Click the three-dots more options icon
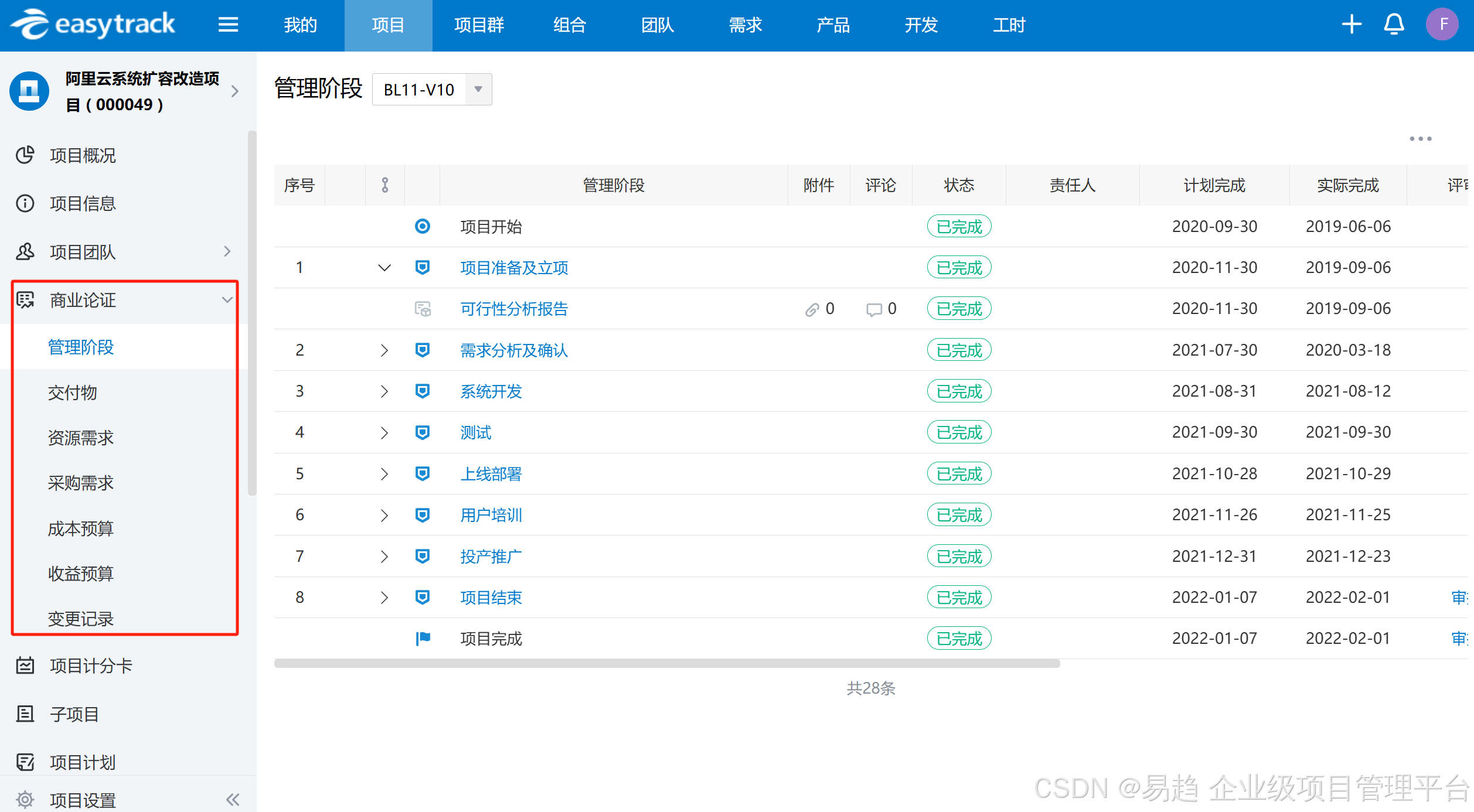1474x812 pixels. coord(1420,139)
